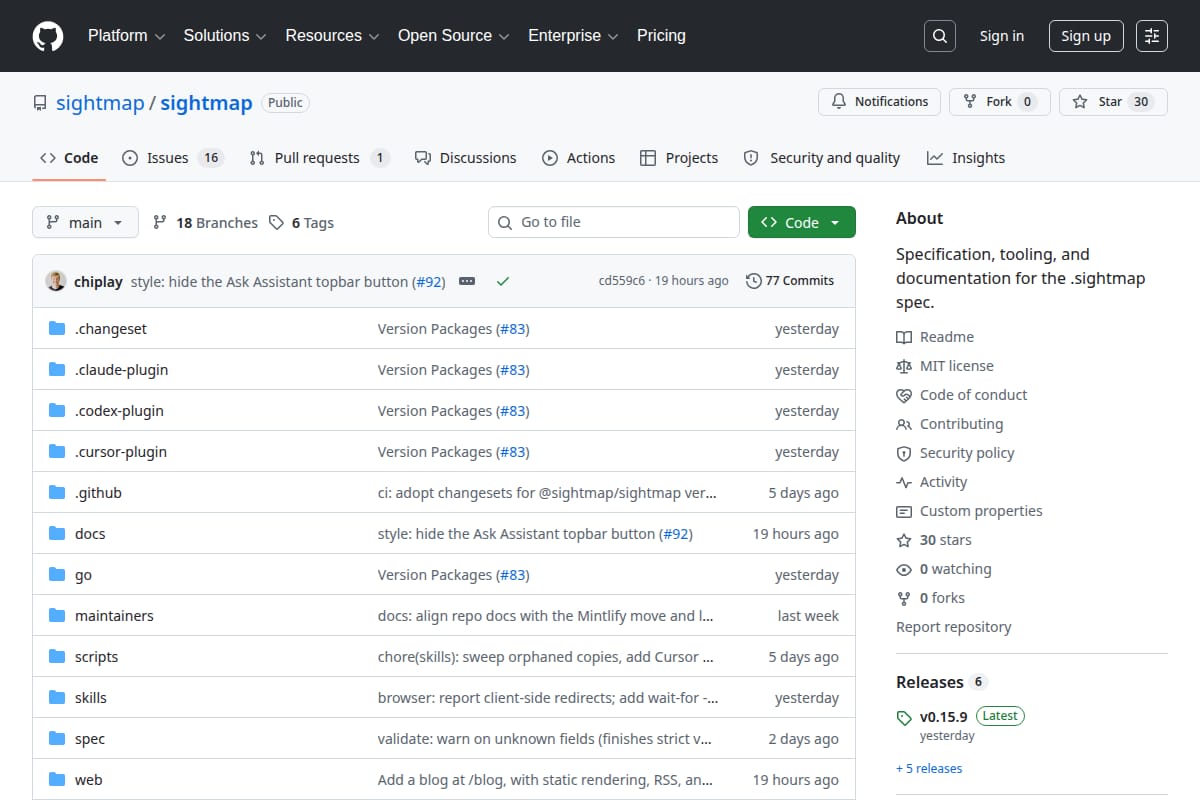1200x800 pixels.
Task: Open 77 Commits history link
Action: [x=790, y=281]
